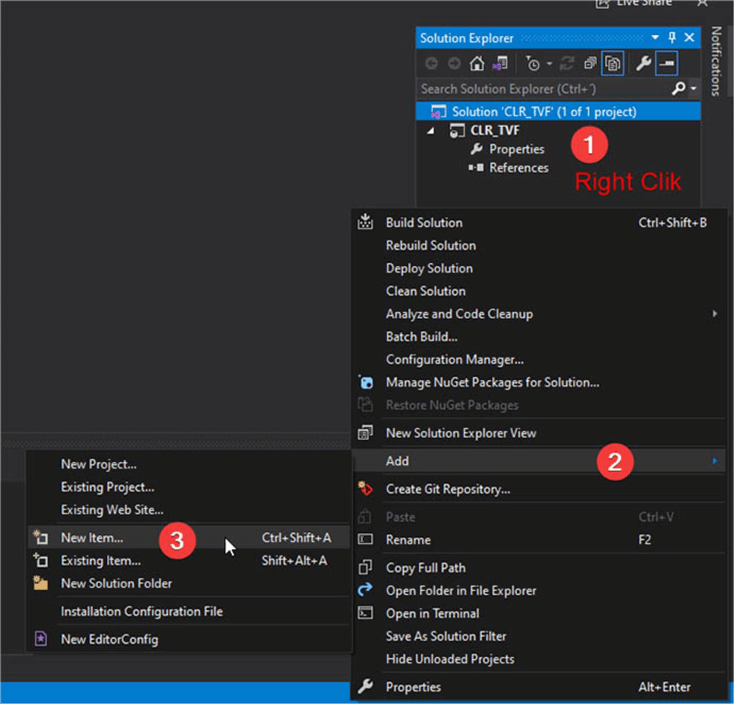This screenshot has width=734, height=704.
Task: Select the References node under CLR_TVF
Action: click(518, 168)
